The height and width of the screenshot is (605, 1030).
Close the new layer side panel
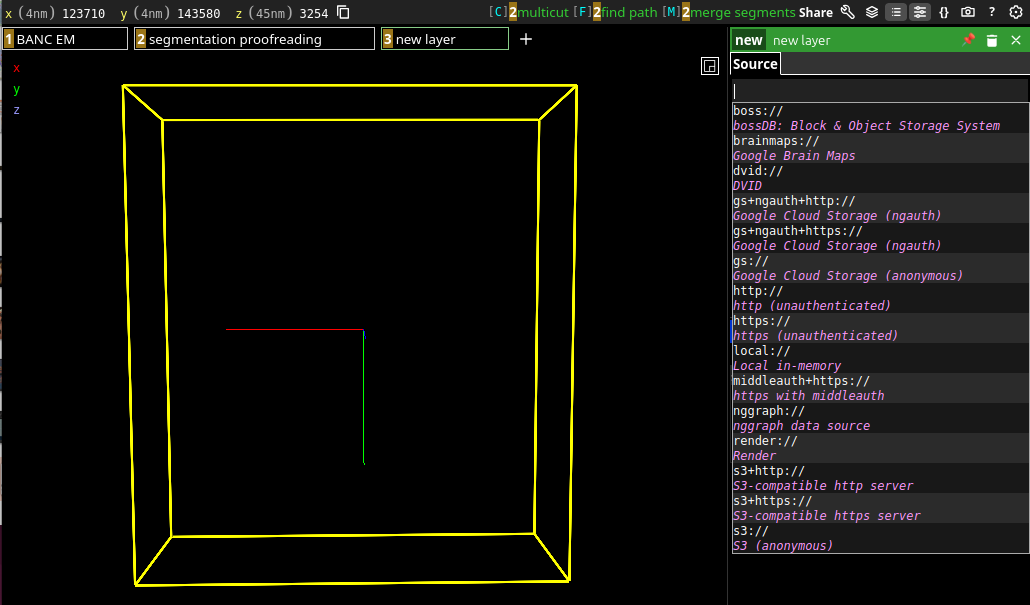point(1016,40)
